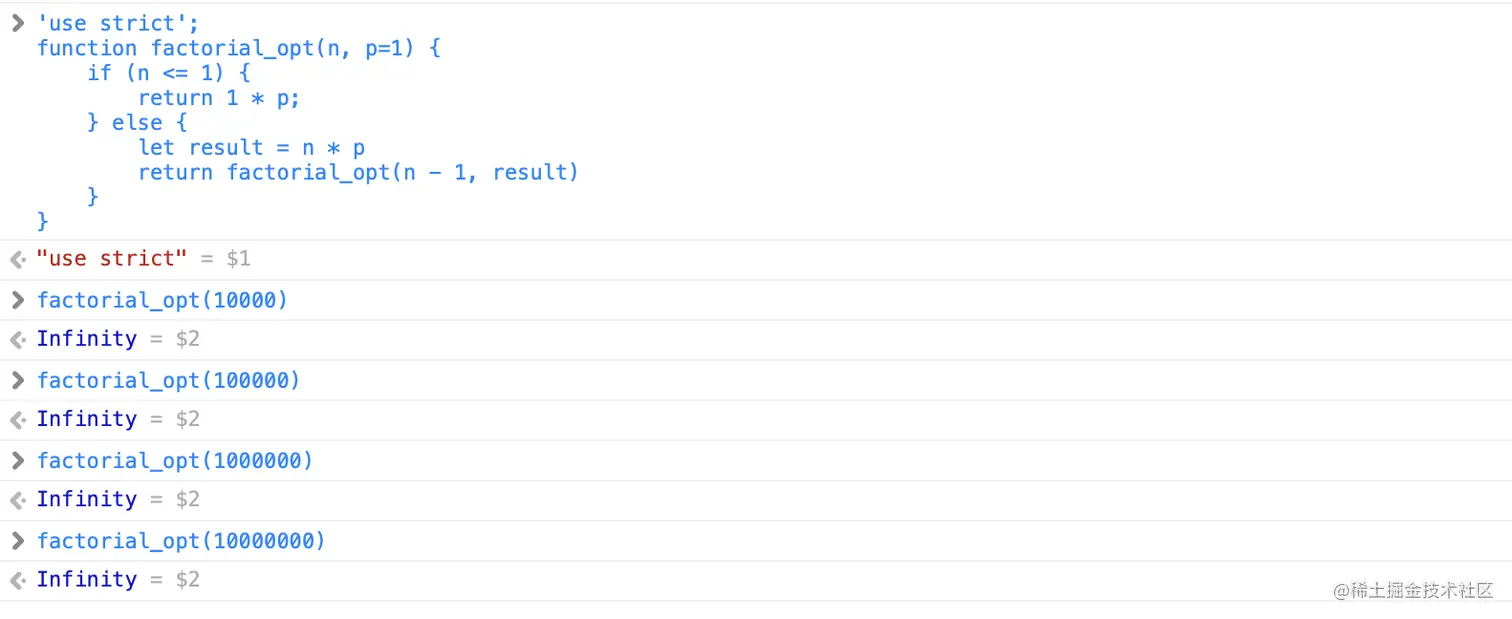The height and width of the screenshot is (619, 1512).
Task: Click the result arrow under factorial_opt(10000000)
Action: (17, 579)
